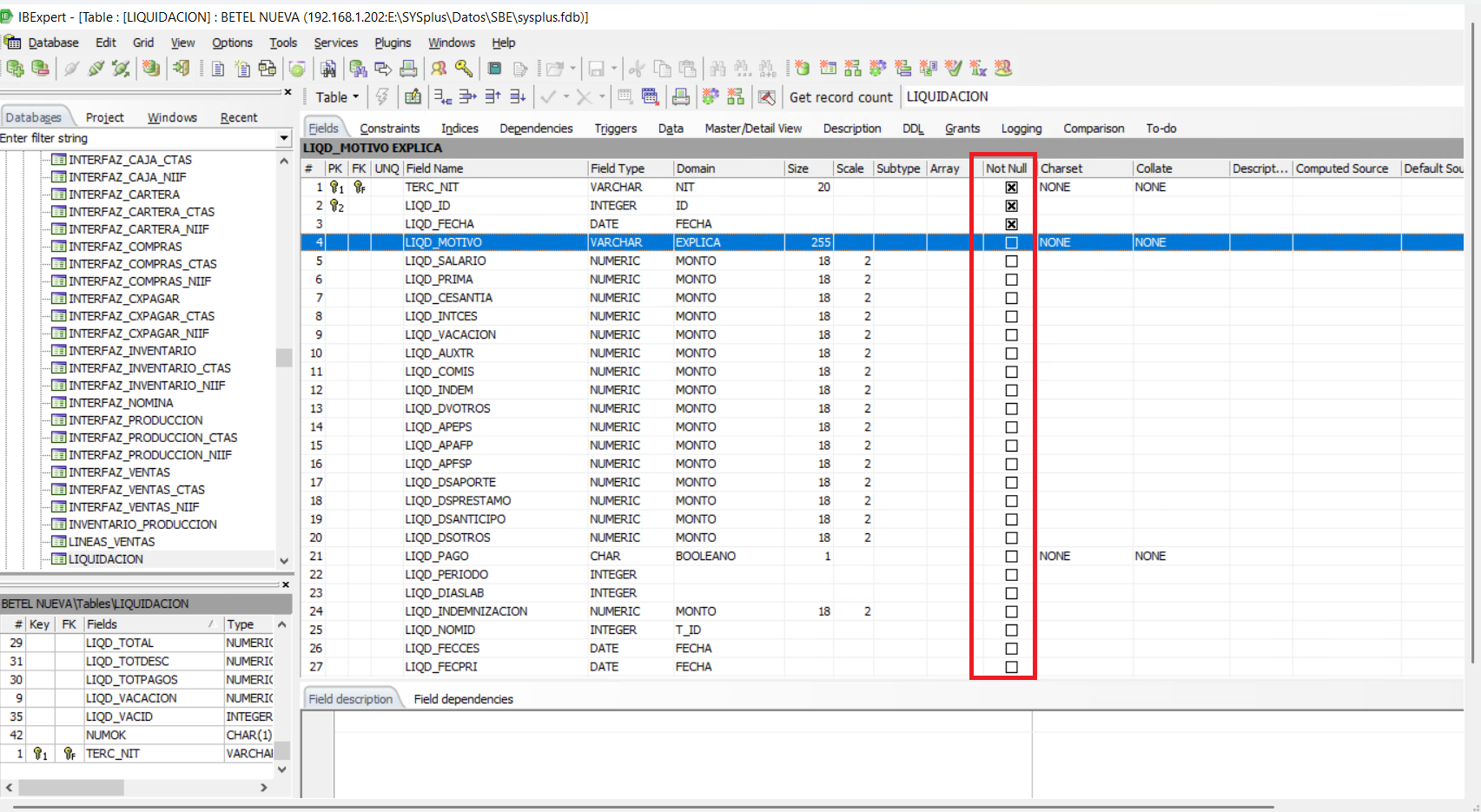The width and height of the screenshot is (1481, 812).
Task: Open the Plugins menu
Action: coord(393,43)
